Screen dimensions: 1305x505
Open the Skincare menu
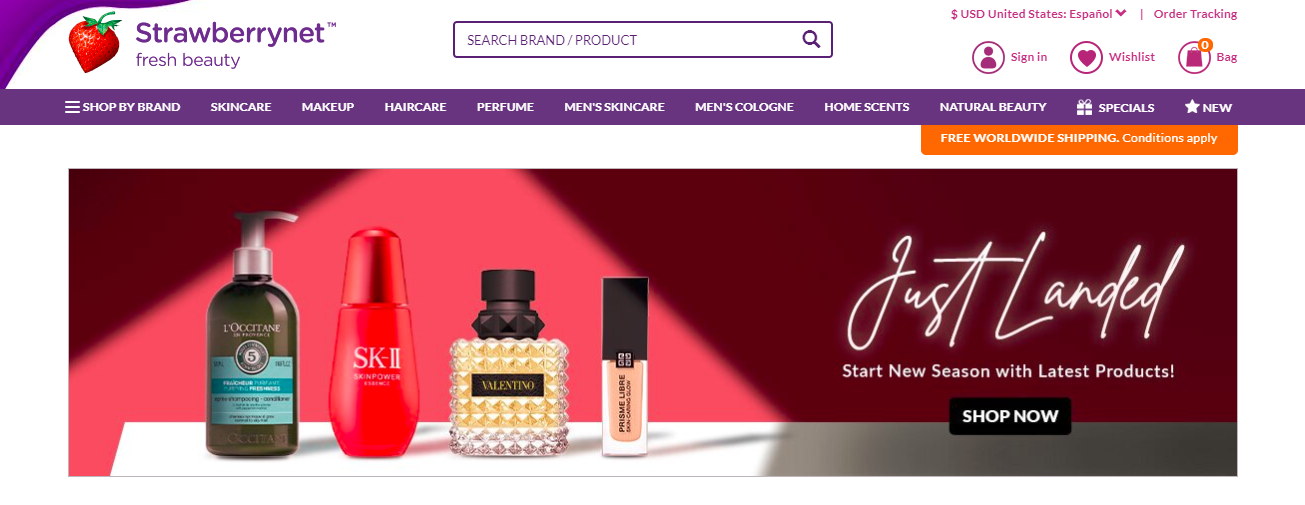241,107
